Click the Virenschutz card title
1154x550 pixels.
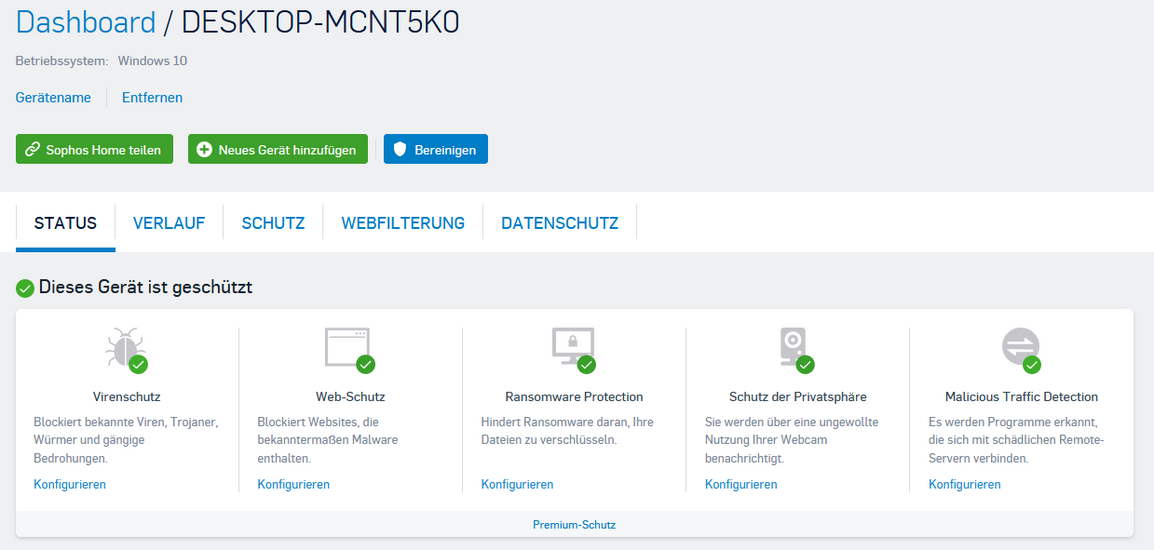pos(127,397)
